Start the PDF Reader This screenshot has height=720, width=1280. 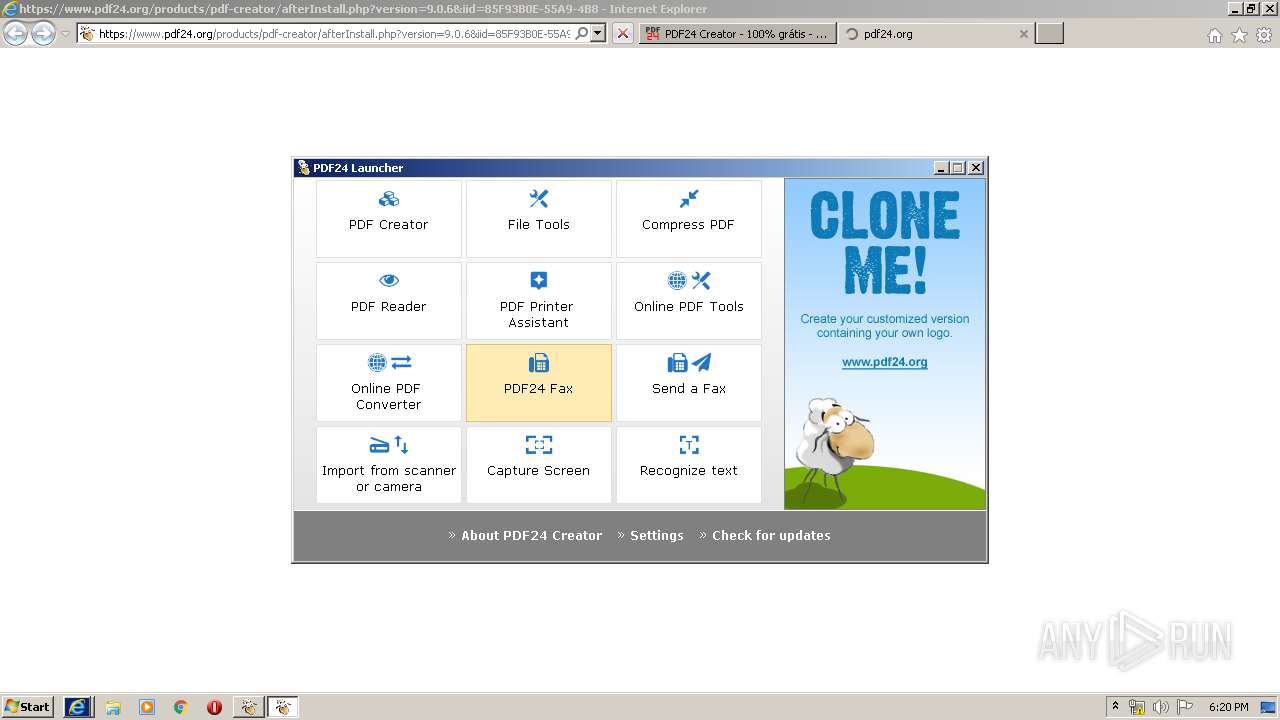tap(389, 300)
